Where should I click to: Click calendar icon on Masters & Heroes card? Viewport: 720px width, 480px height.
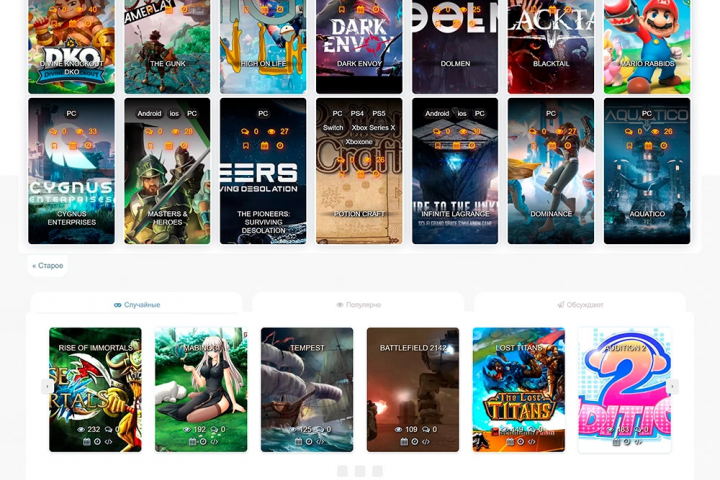(x=169, y=146)
